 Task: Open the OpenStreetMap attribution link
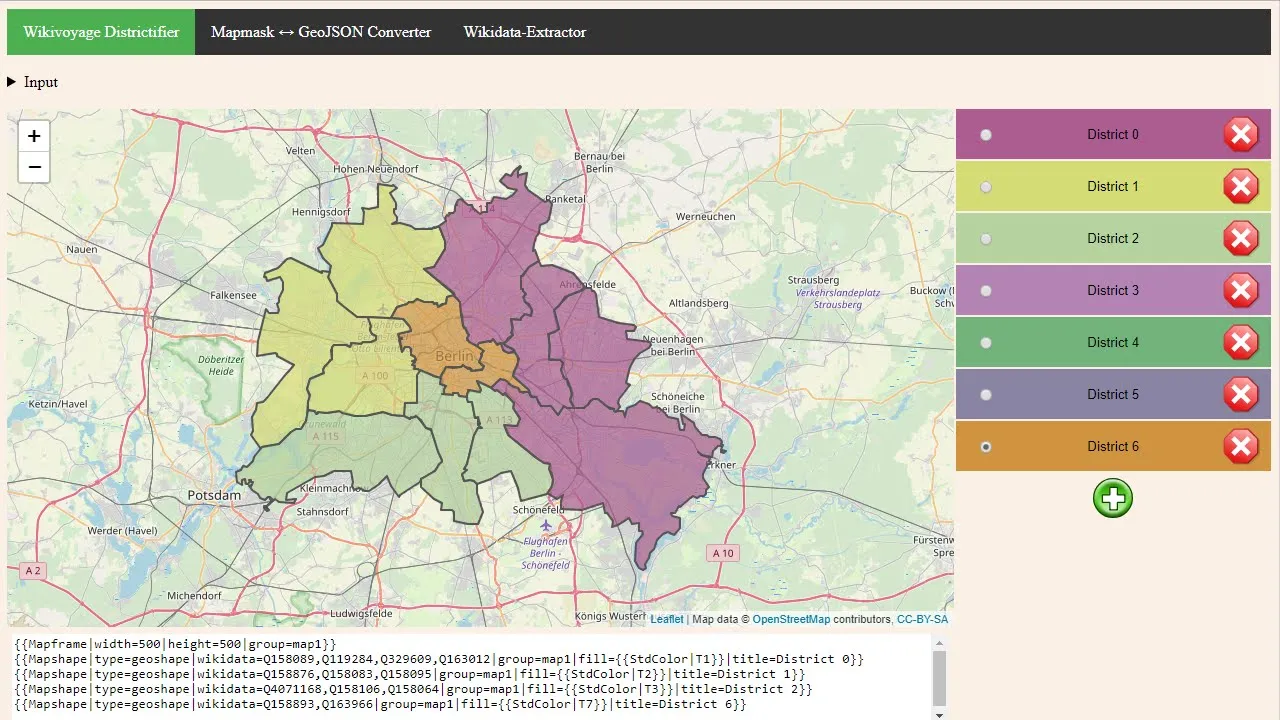pos(791,619)
